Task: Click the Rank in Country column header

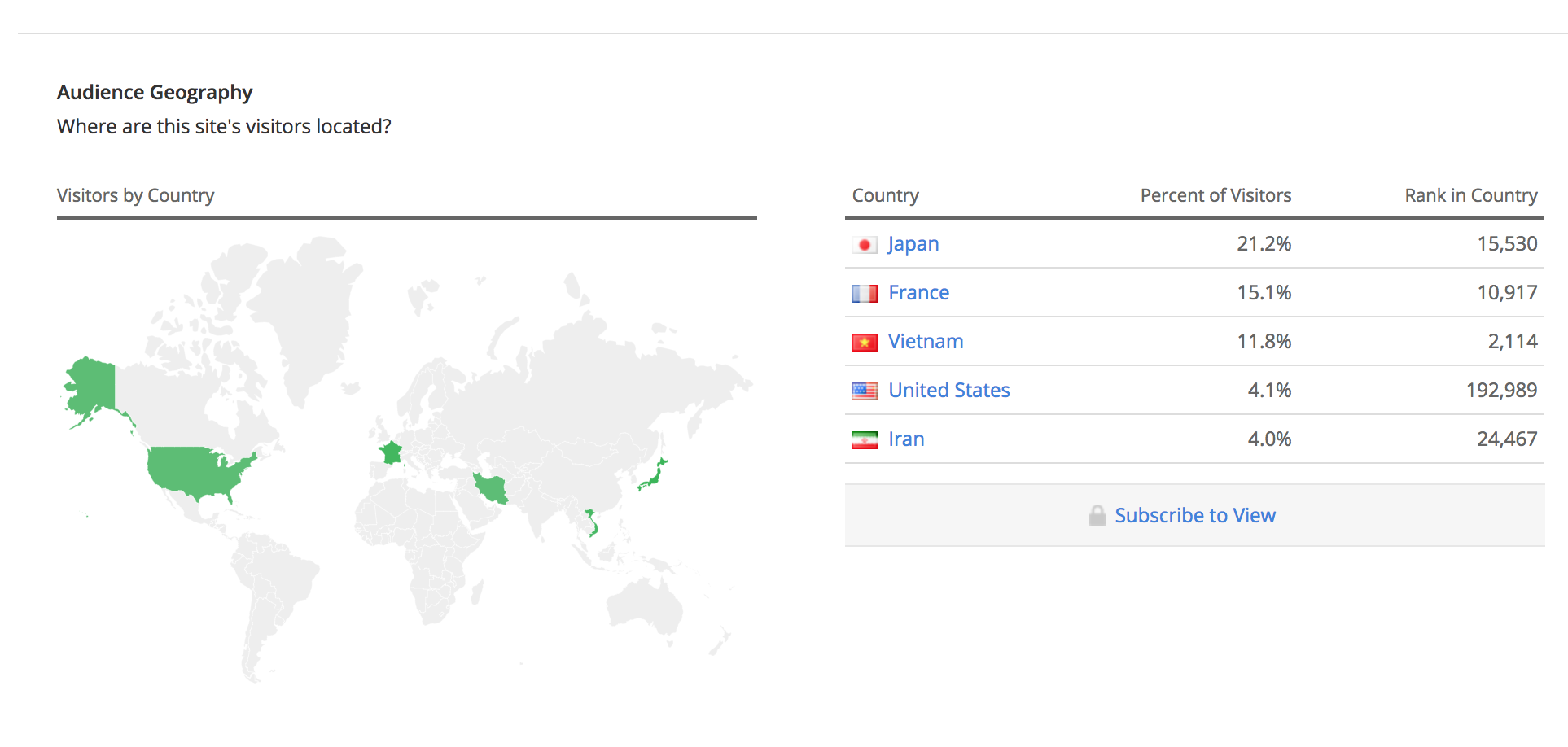Action: point(1470,195)
